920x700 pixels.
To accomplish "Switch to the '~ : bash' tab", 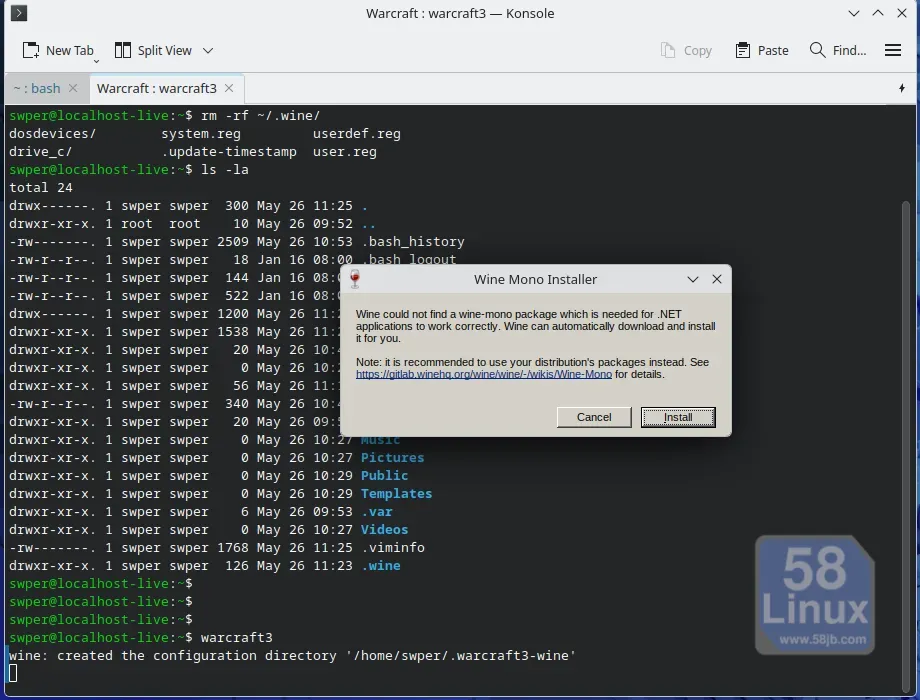I will tap(37, 88).
